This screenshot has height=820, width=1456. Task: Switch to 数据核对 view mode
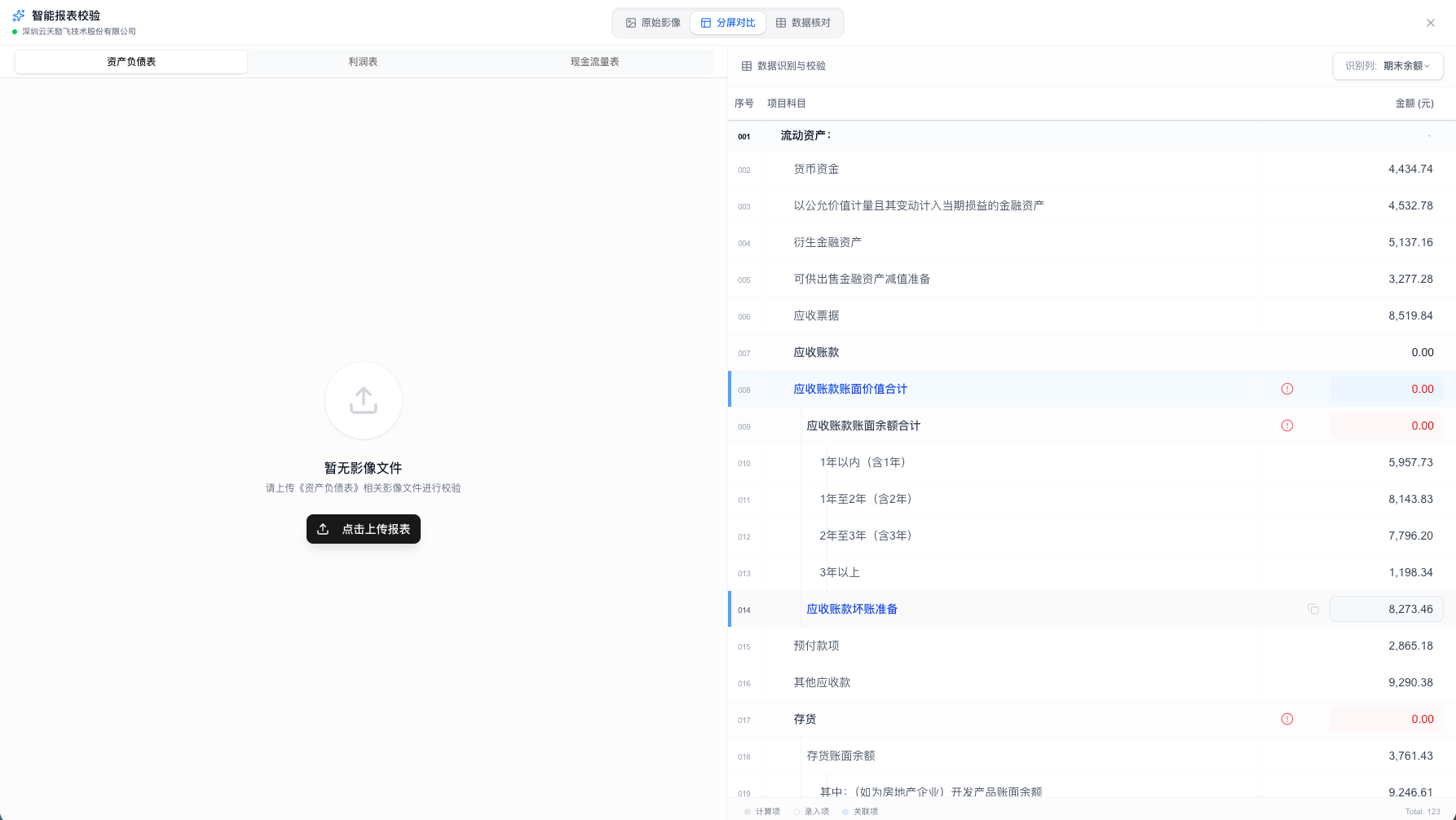803,23
